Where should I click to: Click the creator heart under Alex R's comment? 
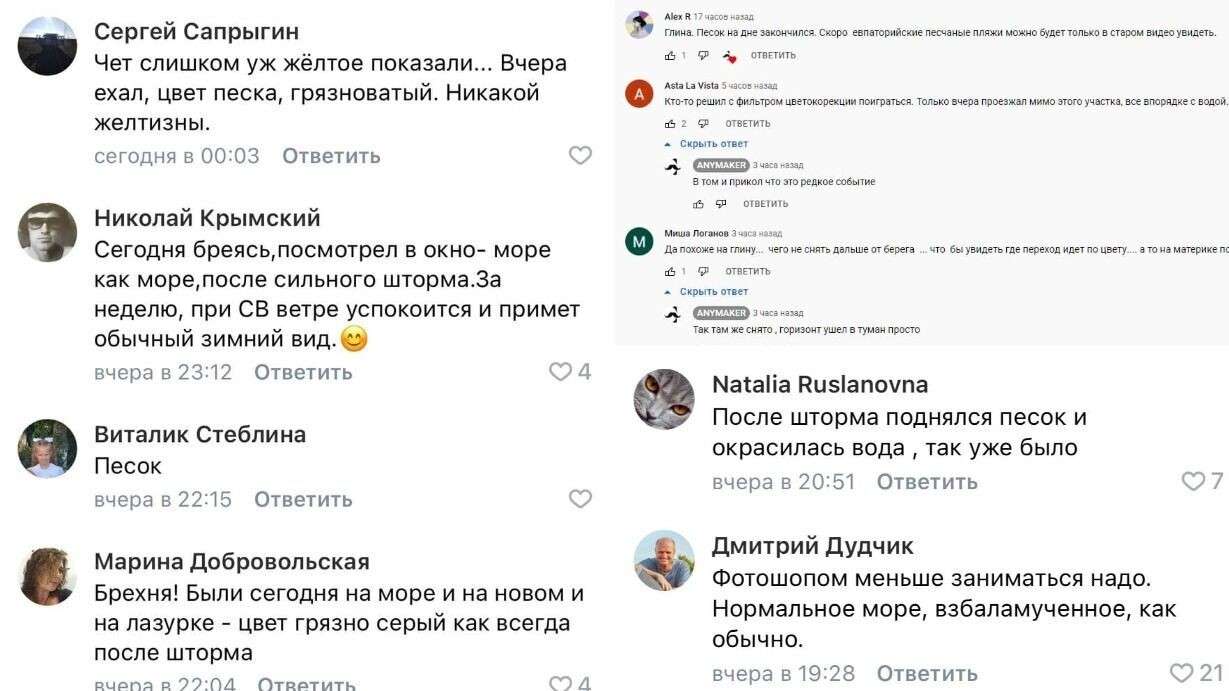click(731, 57)
